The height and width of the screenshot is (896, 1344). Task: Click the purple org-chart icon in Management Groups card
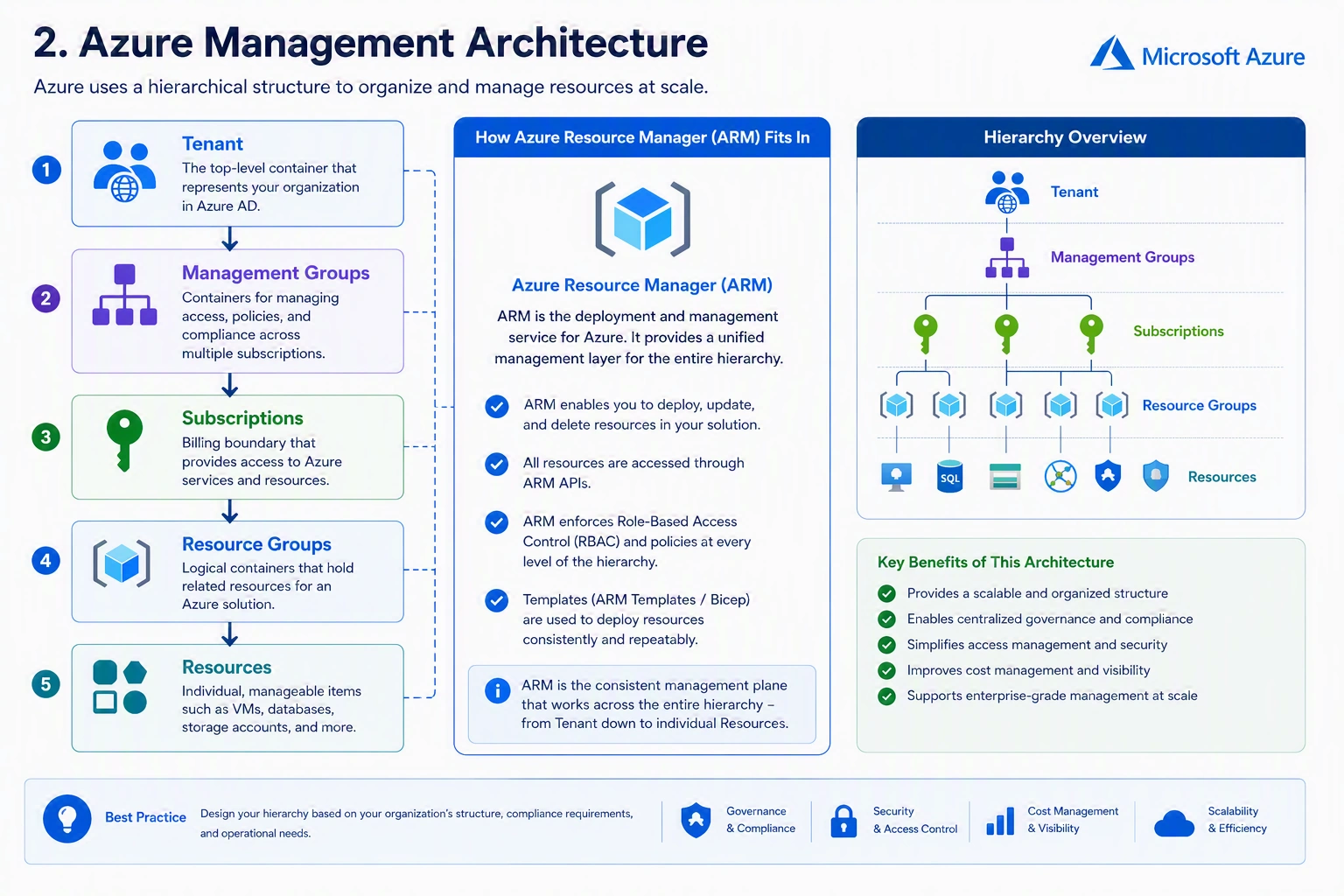click(x=124, y=295)
